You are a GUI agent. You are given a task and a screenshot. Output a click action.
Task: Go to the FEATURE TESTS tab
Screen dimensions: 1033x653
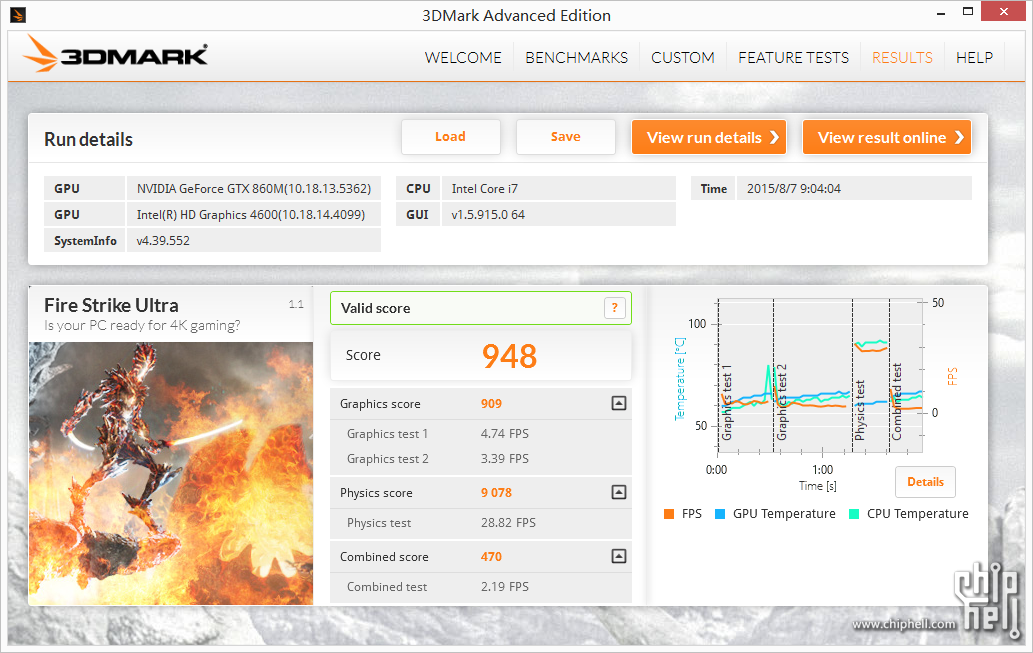[793, 58]
